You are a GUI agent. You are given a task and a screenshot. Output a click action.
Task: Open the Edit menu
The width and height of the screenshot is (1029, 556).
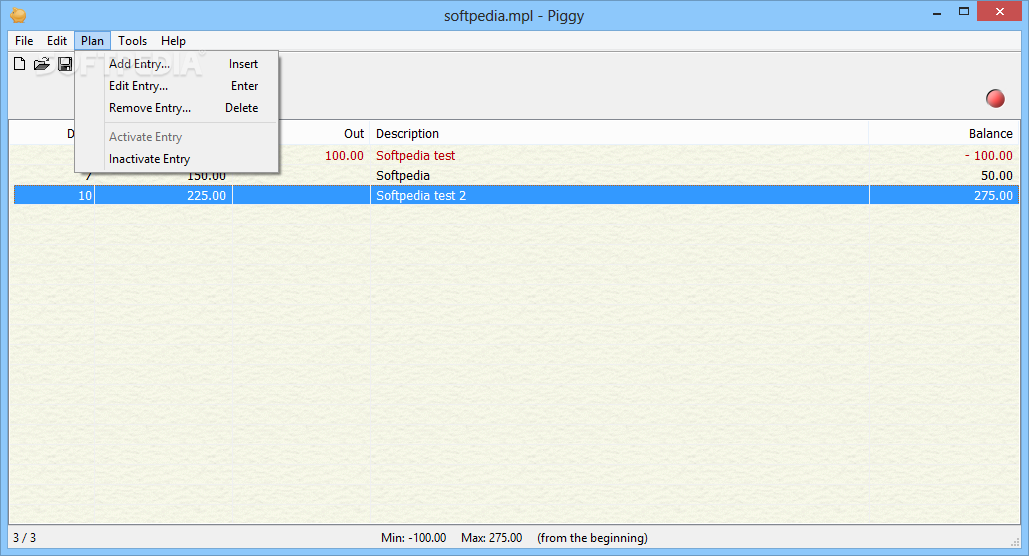coord(57,41)
